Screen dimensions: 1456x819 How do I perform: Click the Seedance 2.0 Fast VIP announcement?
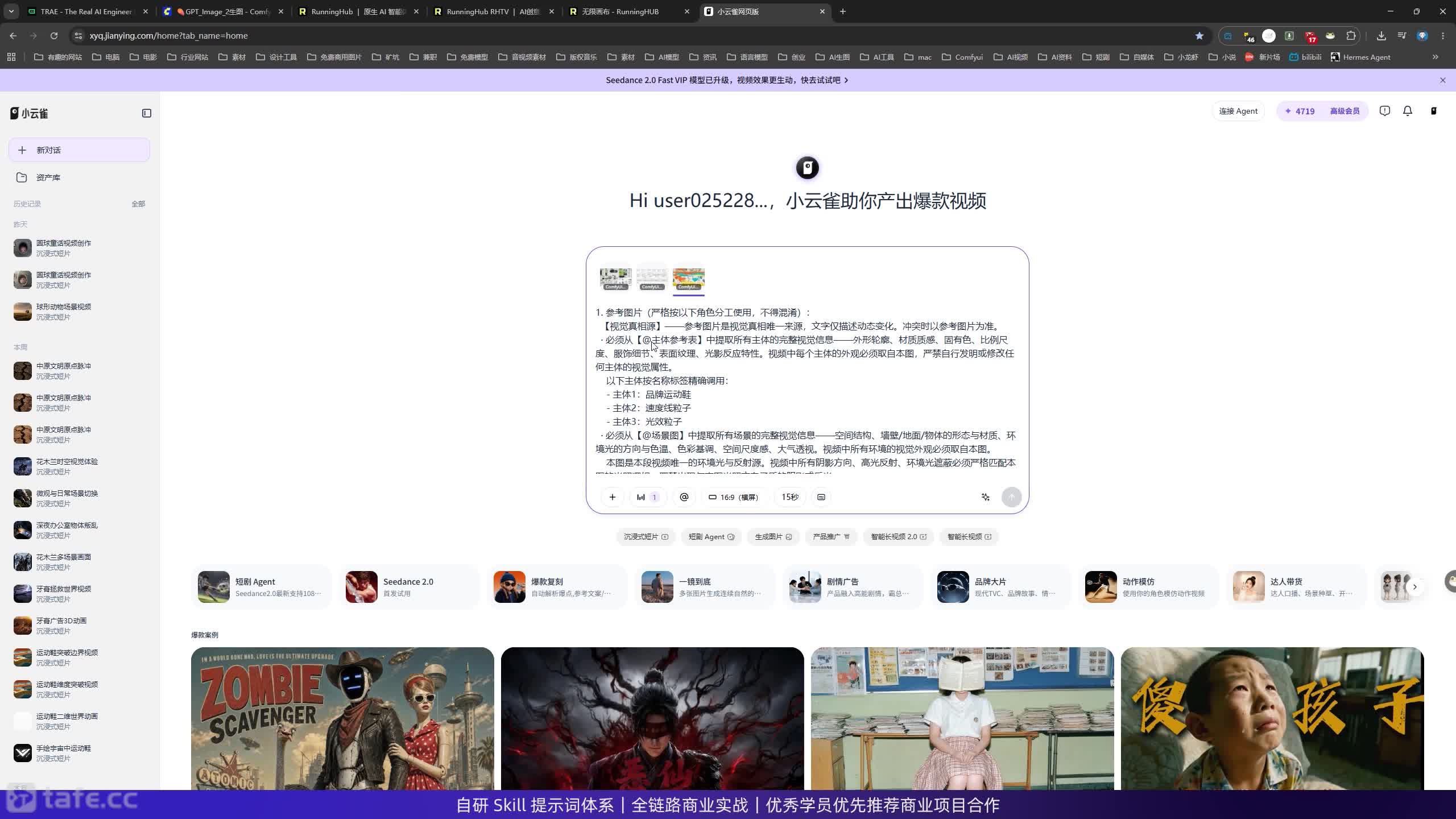pyautogui.click(x=727, y=80)
